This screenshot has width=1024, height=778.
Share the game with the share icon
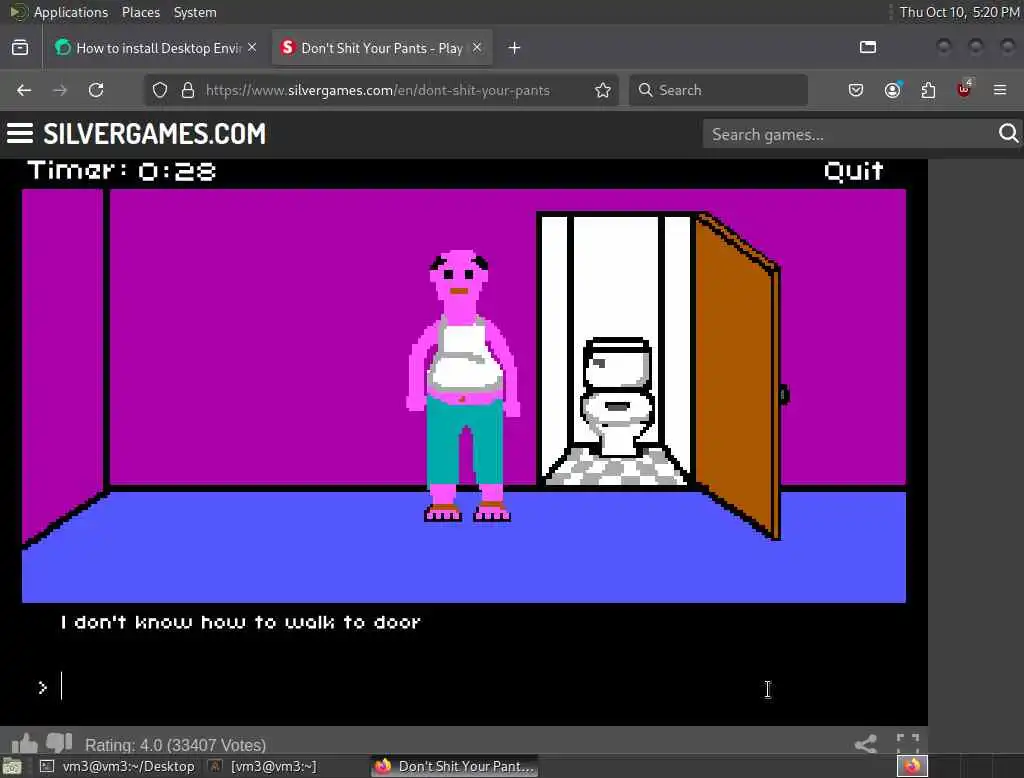coord(866,744)
